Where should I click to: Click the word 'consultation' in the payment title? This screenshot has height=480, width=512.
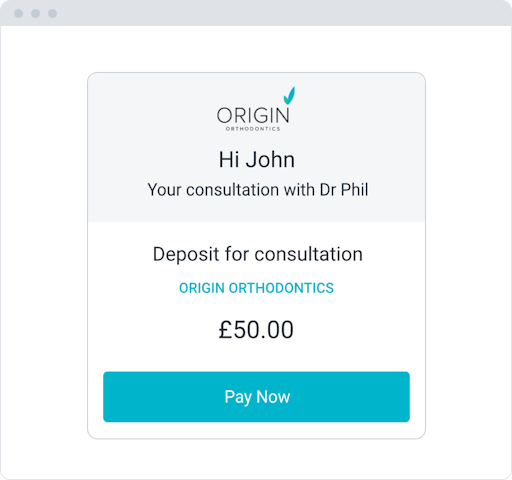pos(309,254)
